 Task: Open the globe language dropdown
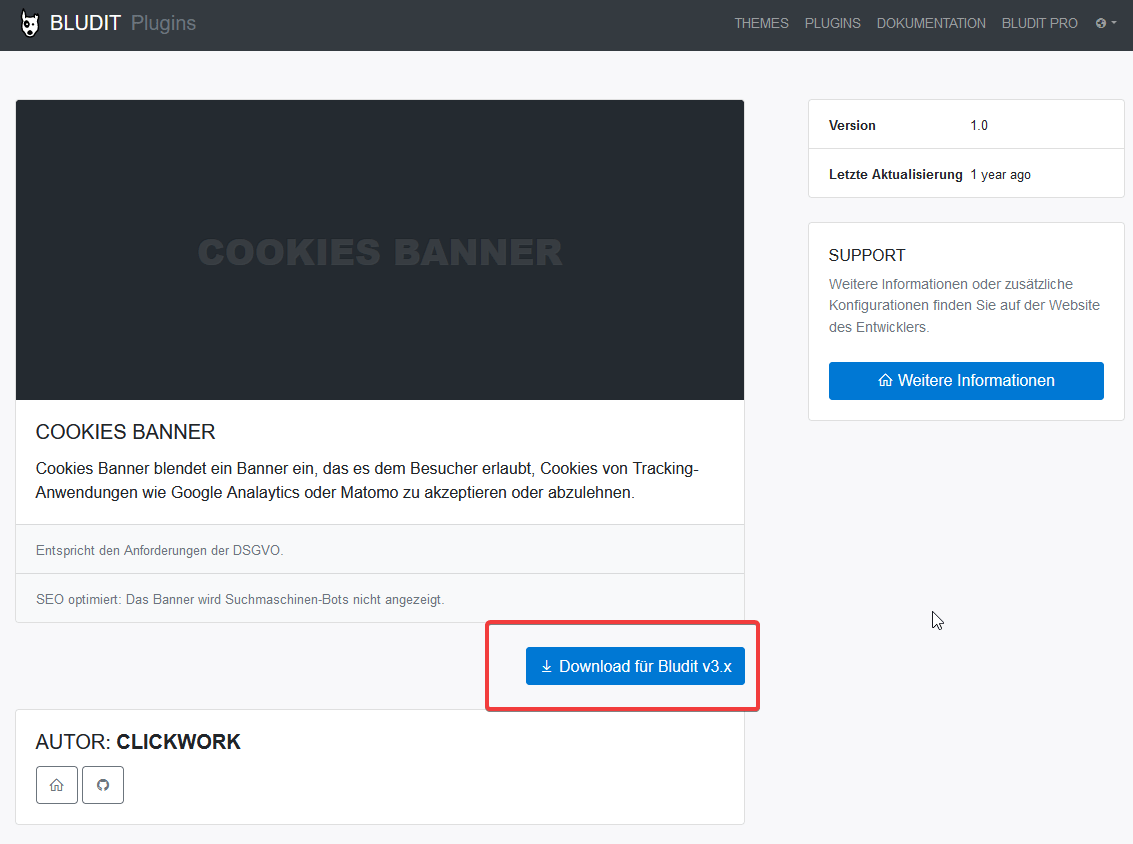pos(1106,23)
